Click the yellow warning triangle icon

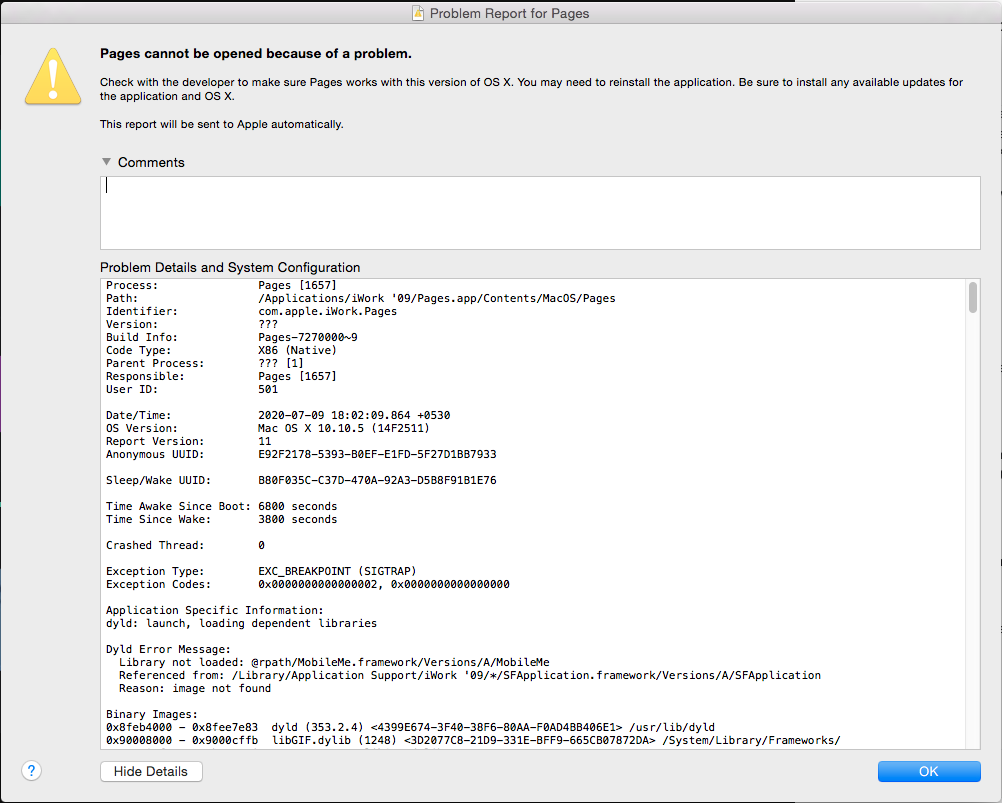pos(53,77)
